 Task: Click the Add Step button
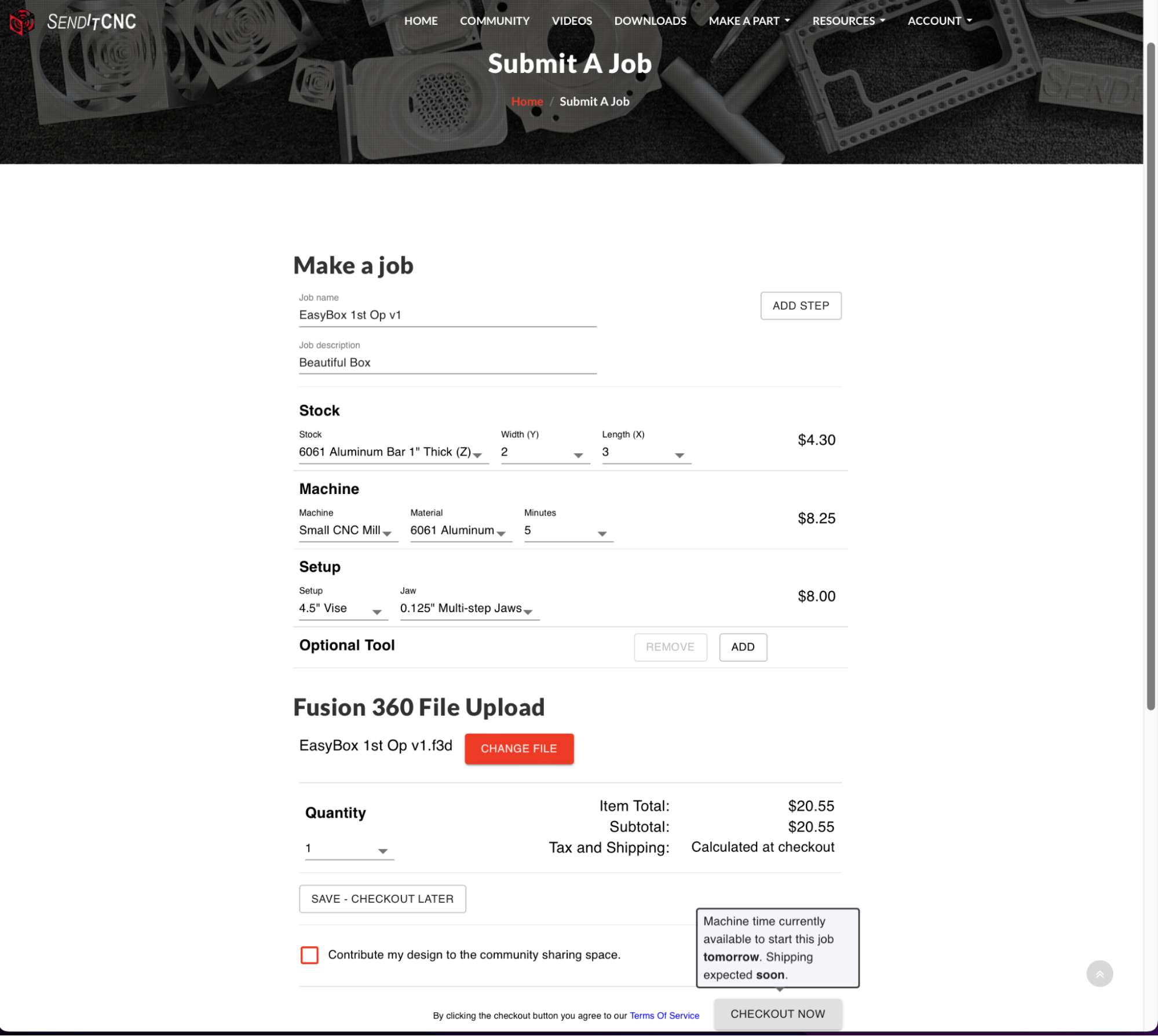(800, 306)
